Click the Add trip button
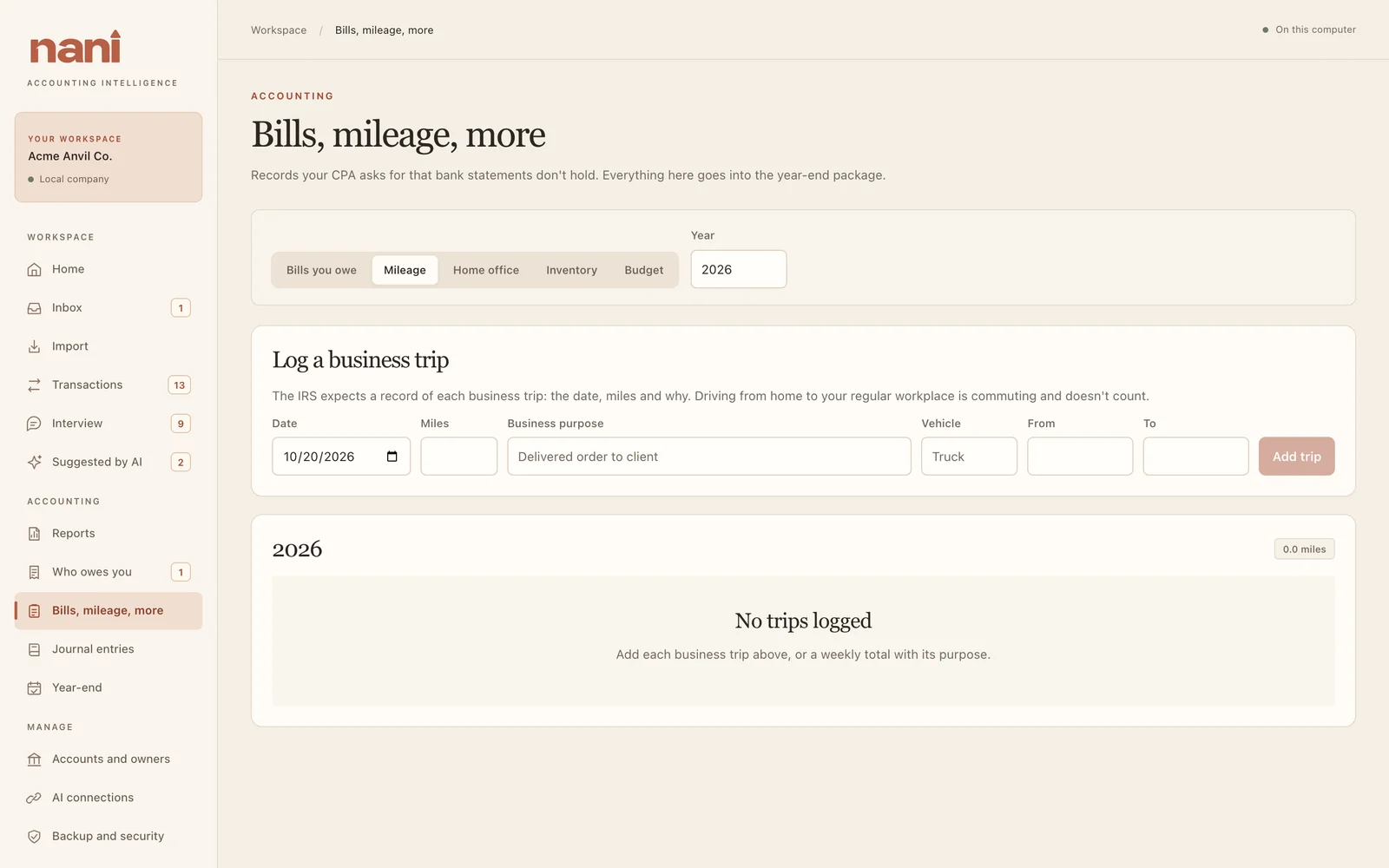This screenshot has width=1389, height=868. point(1296,457)
